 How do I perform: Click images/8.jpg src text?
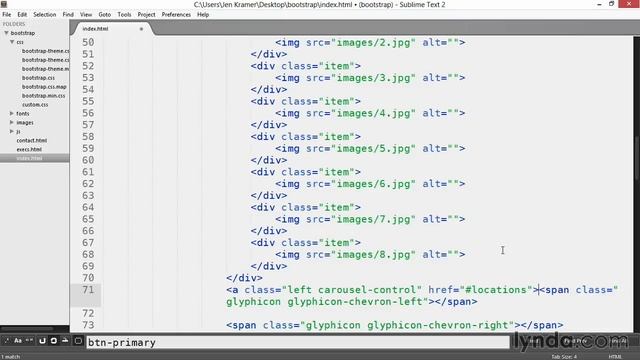[x=373, y=255]
